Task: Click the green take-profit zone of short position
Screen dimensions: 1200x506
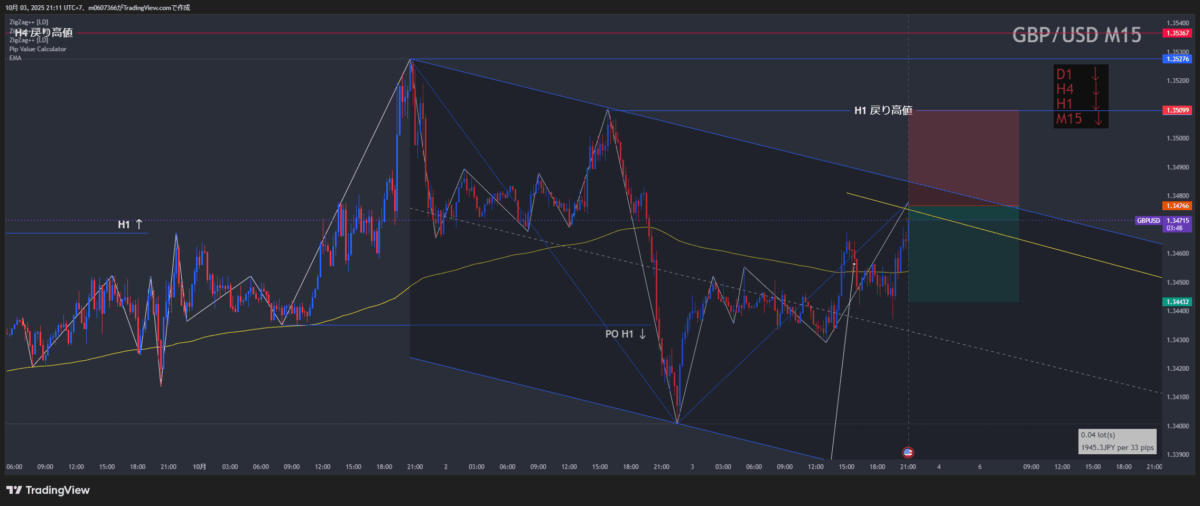Action: pyautogui.click(x=963, y=253)
